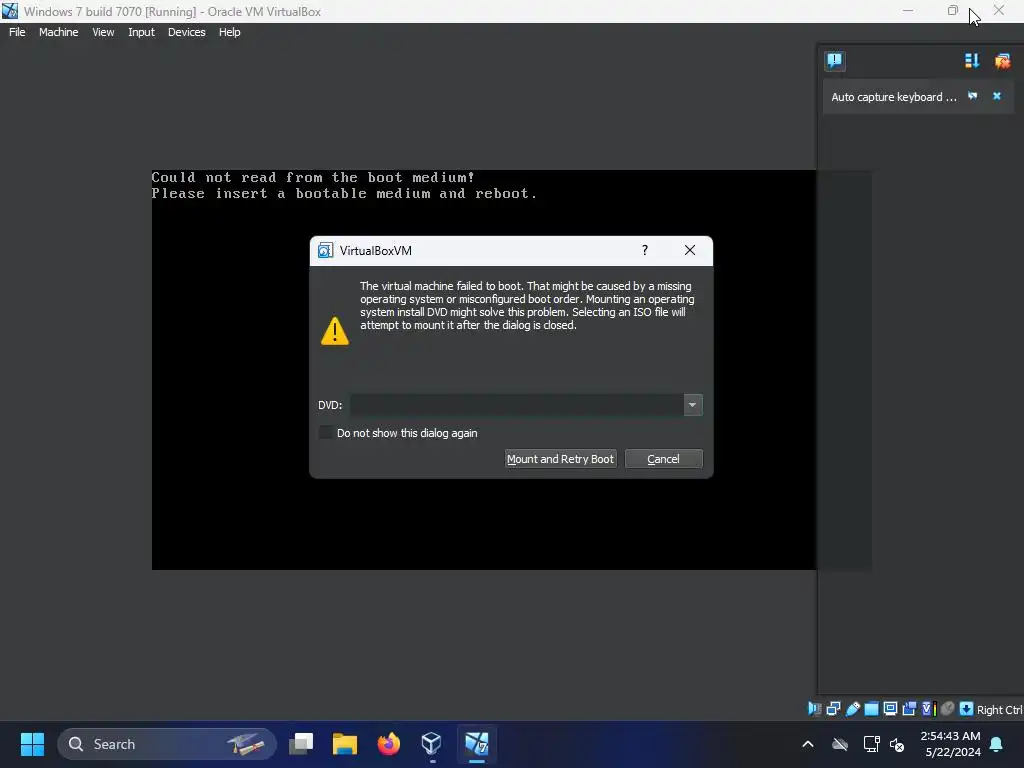The width and height of the screenshot is (1024, 768).
Task: Click Mount and Retry Boot button
Action: [560, 458]
